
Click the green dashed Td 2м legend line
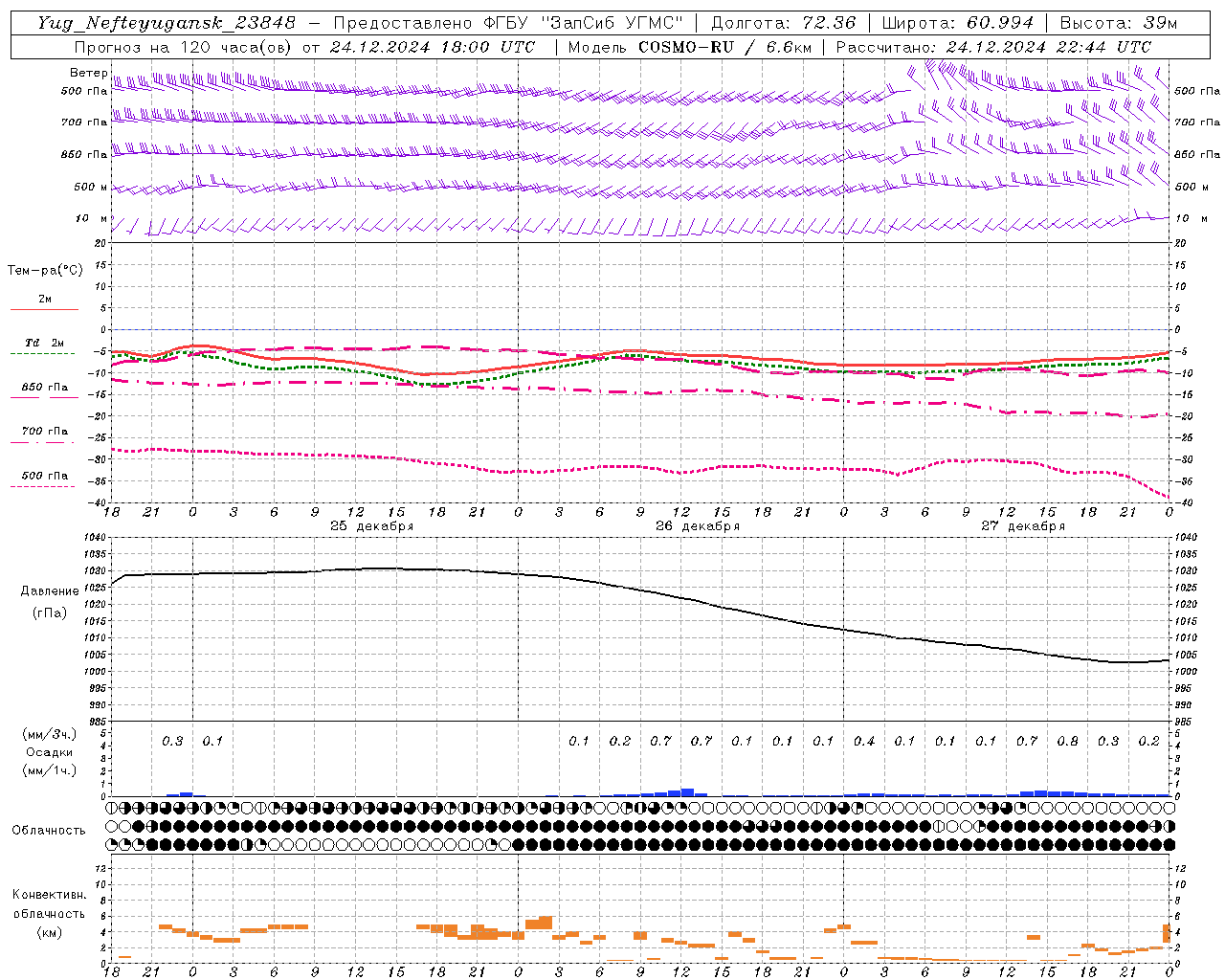[x=45, y=353]
